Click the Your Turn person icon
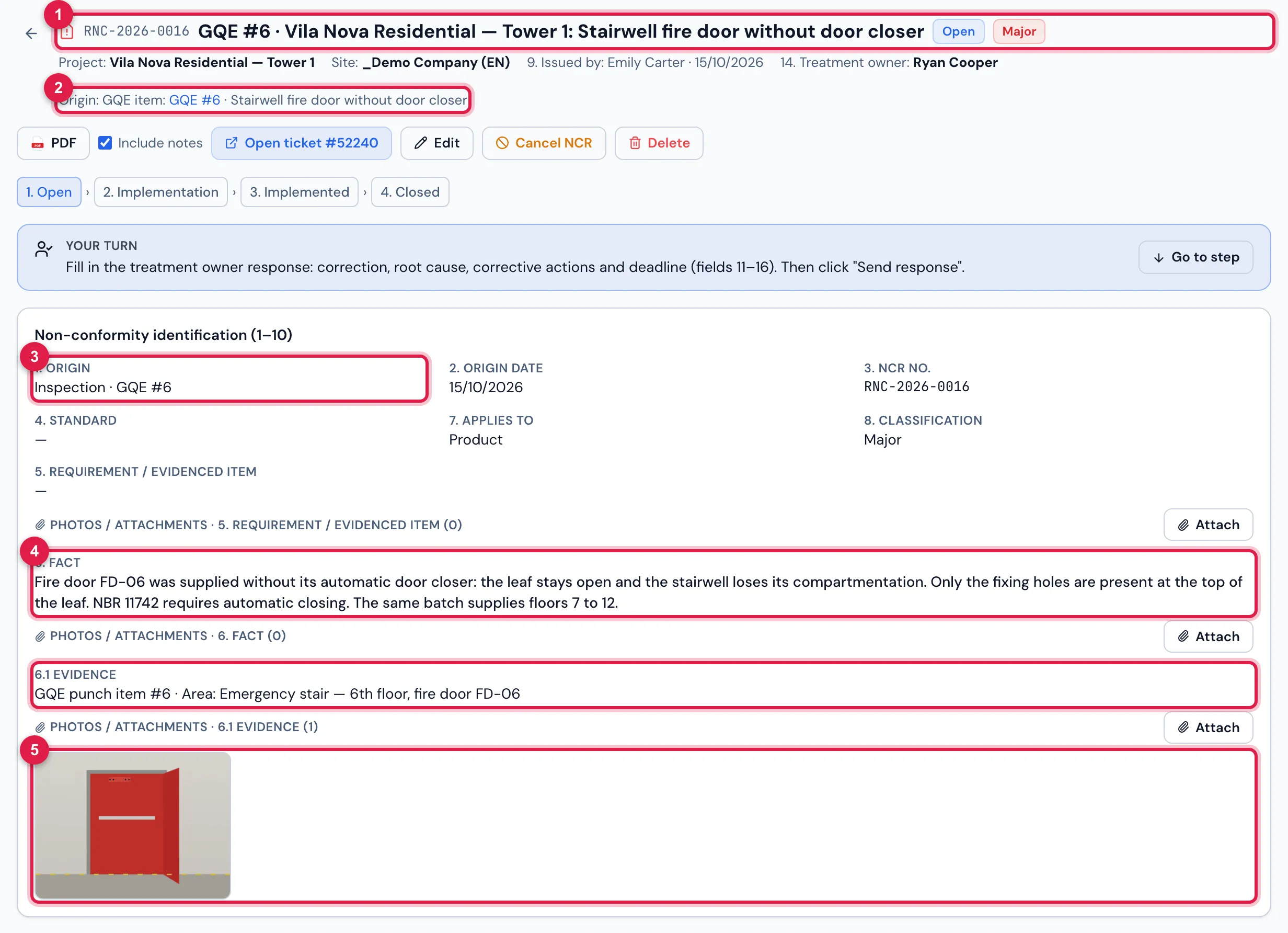1288x933 pixels. 44,249
